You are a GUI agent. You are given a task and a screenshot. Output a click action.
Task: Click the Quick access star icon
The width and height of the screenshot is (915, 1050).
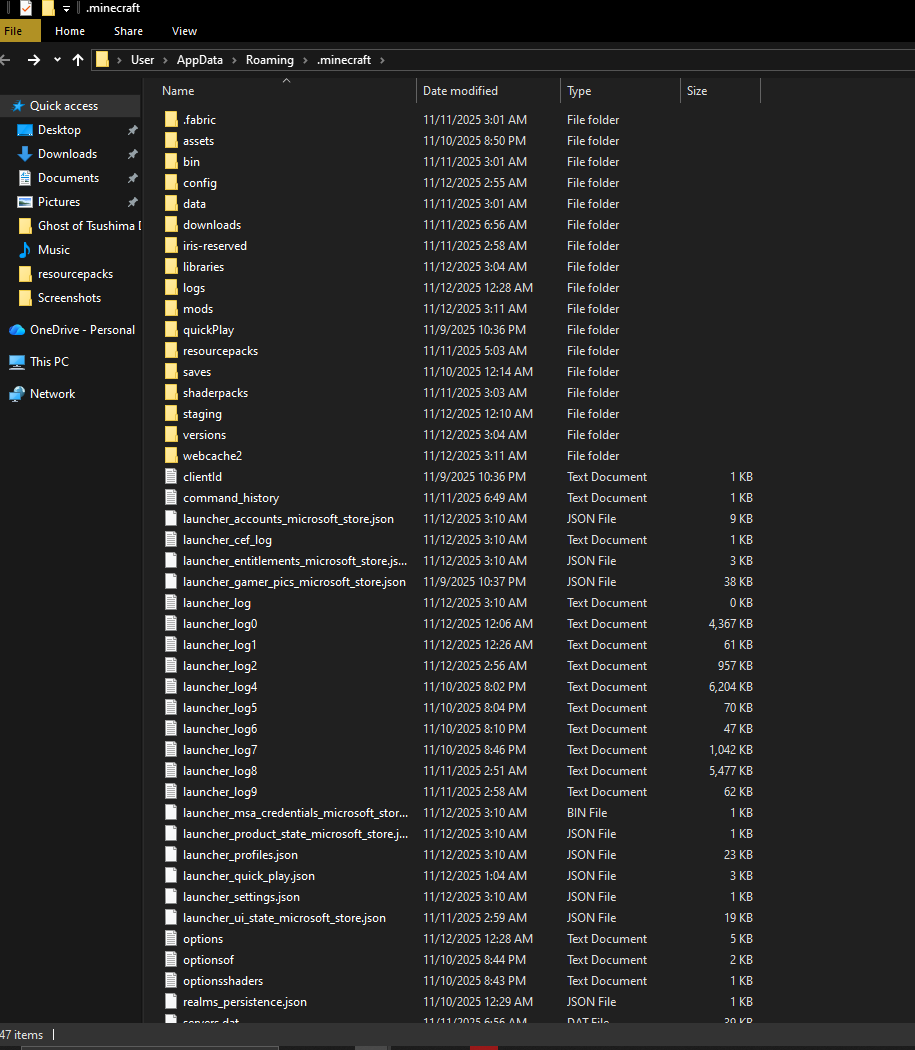(18, 106)
